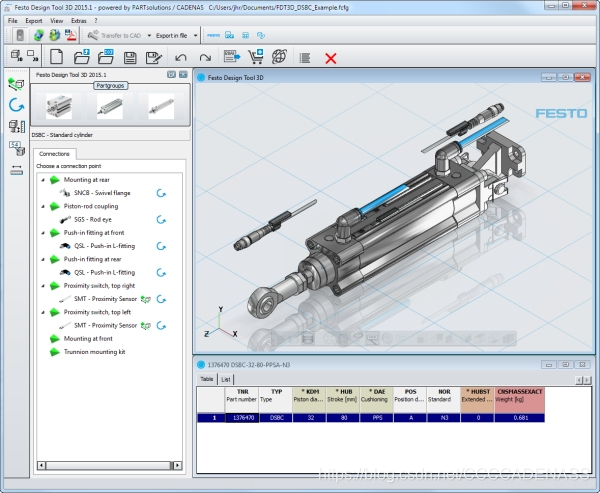Select the compact cylinder partgroup thumbnail
This screenshot has width=600, height=493.
point(59,106)
